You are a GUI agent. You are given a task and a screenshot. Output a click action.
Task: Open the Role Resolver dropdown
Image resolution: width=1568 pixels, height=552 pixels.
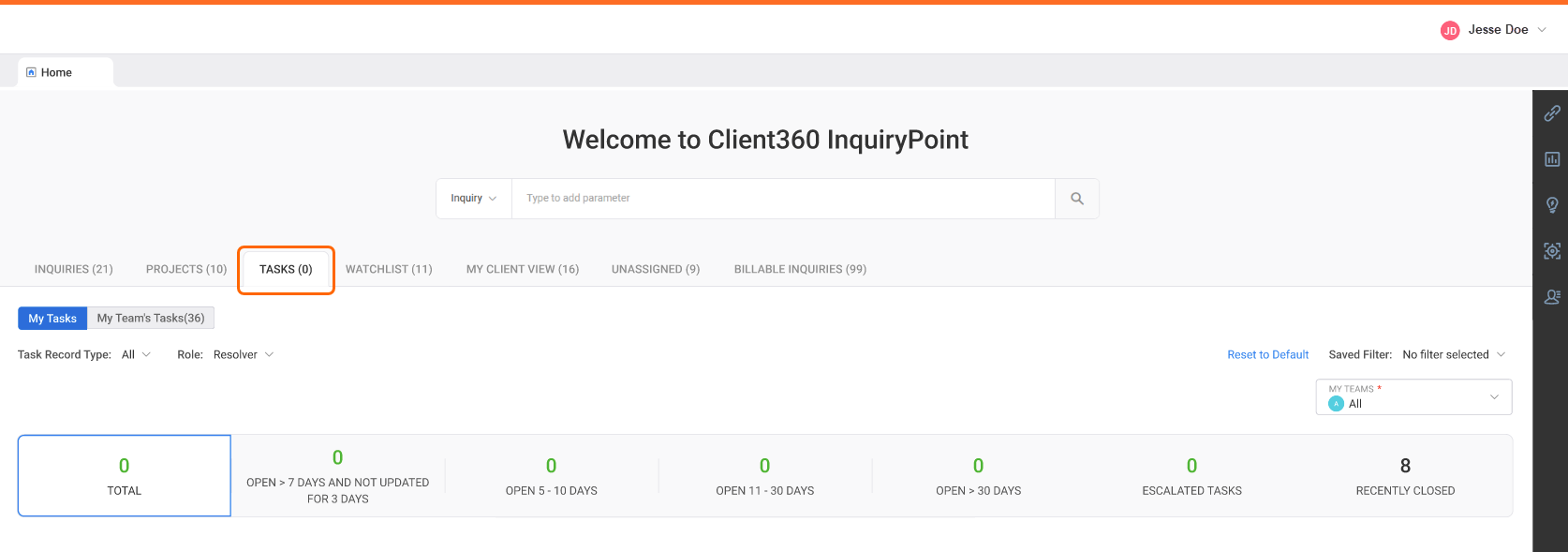pyautogui.click(x=243, y=355)
